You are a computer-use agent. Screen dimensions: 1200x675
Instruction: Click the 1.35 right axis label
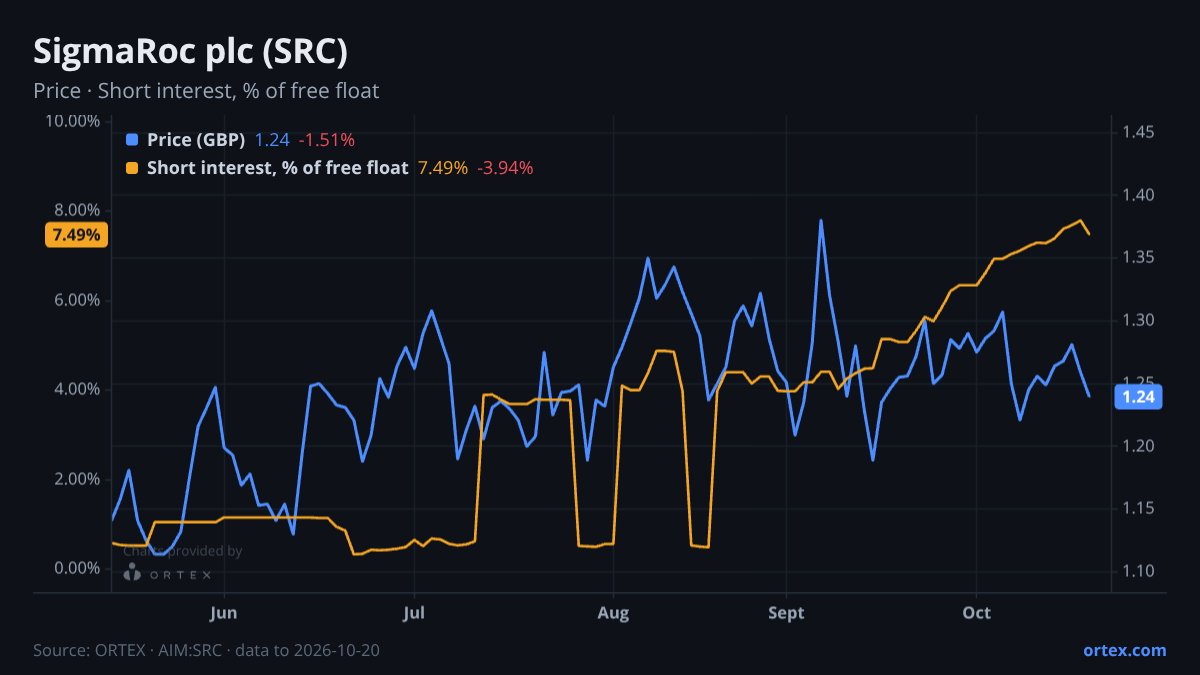click(x=1138, y=258)
